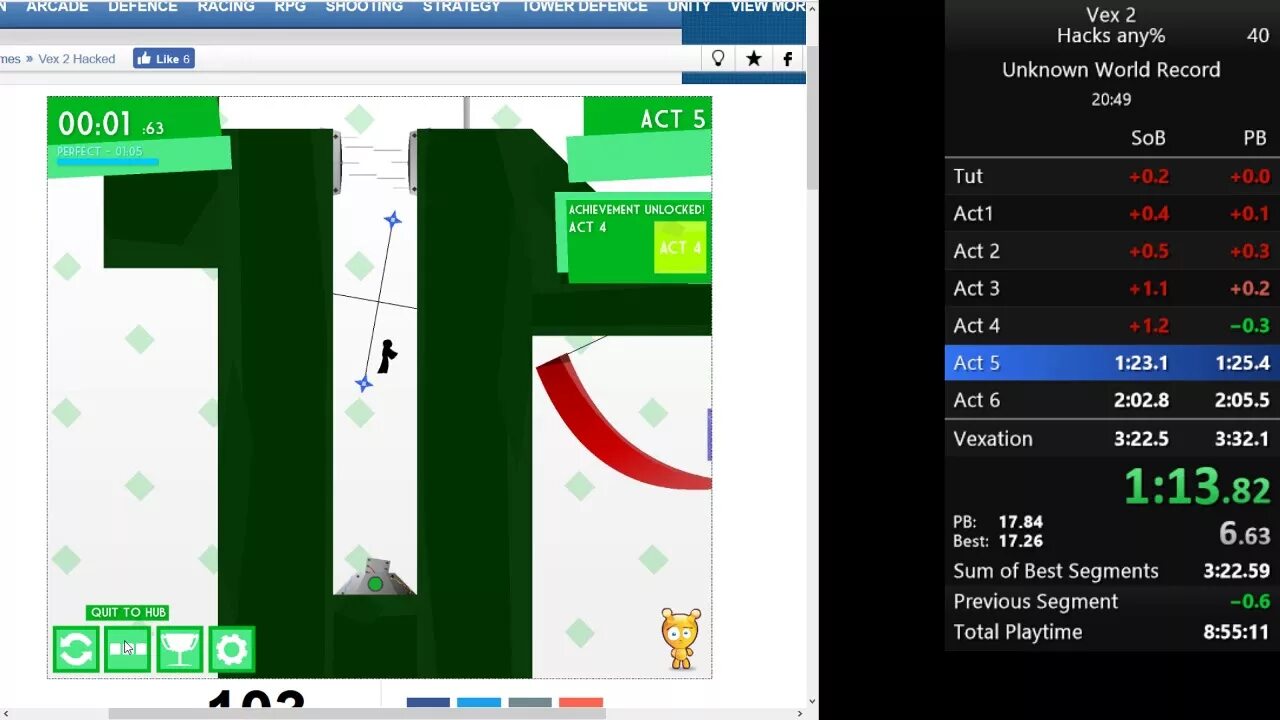Click the Vex 2 Hacks any% title
This screenshot has height=720, width=1280.
pos(1111,25)
